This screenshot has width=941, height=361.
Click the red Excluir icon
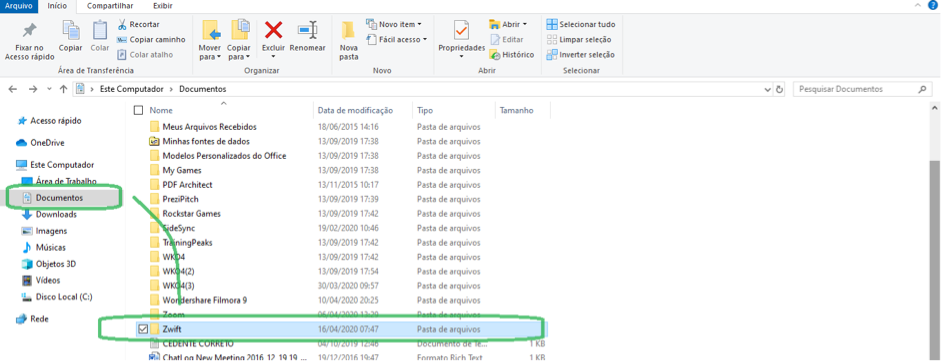click(274, 29)
